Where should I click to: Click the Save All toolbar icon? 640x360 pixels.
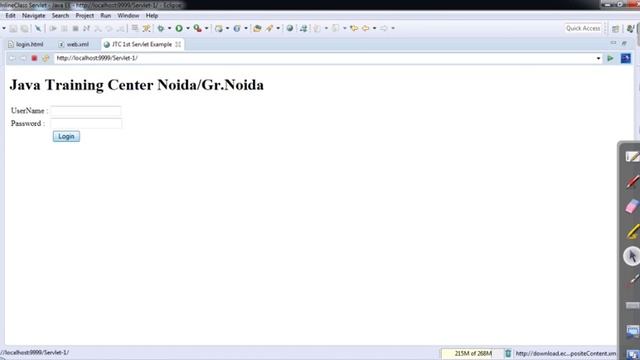coord(24,29)
